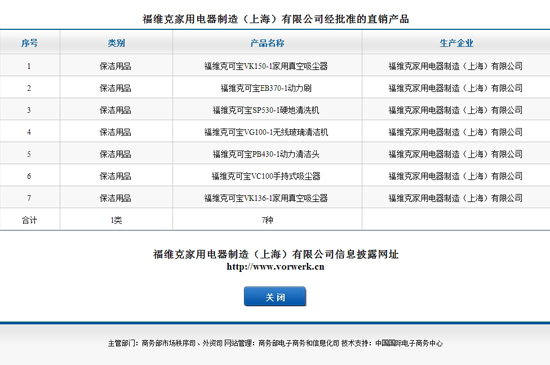Click product name 福维克可宝PB430-1动力清洁头
The image size is (550, 365).
point(266,154)
